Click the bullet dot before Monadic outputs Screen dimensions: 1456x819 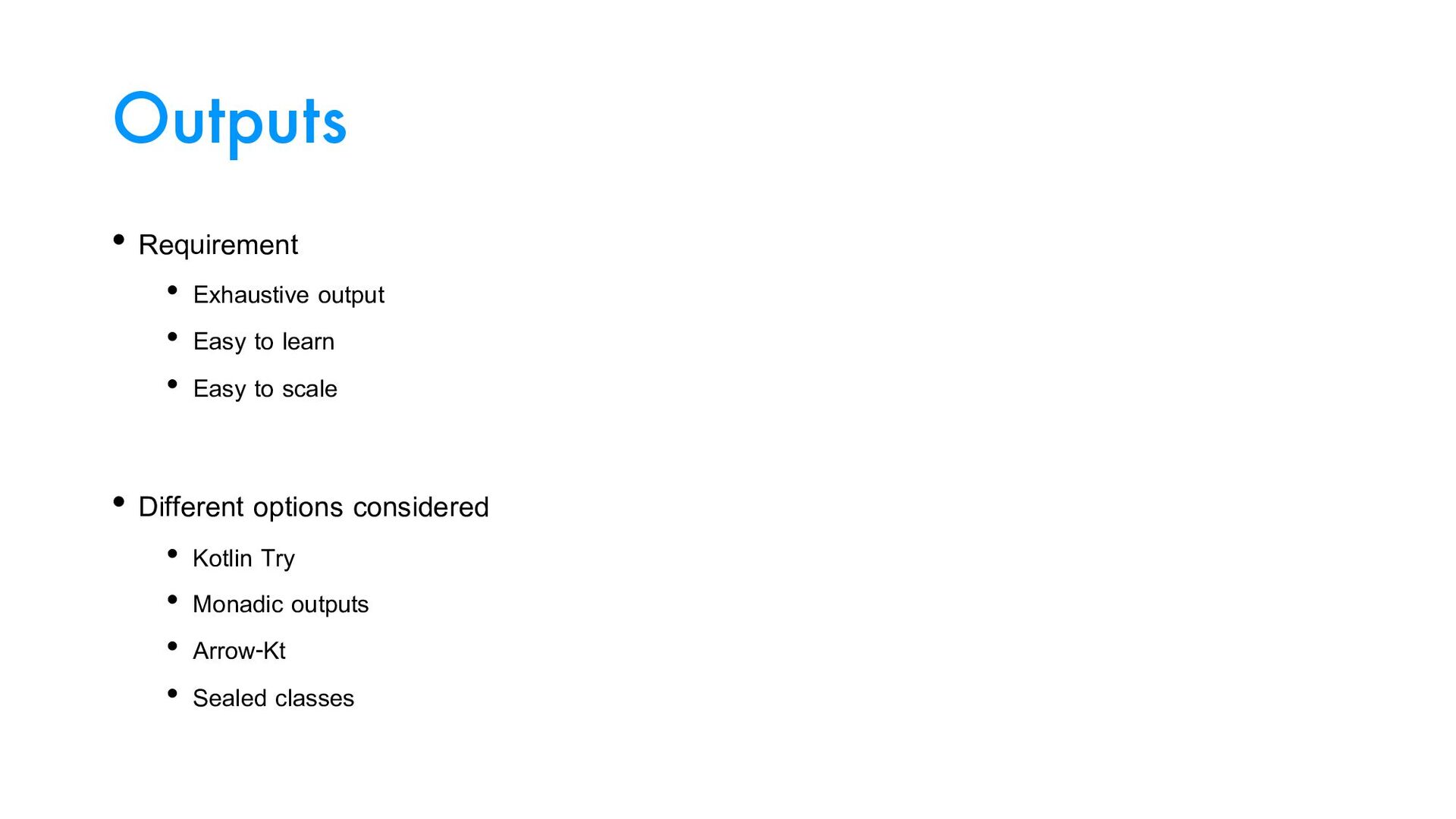173,600
